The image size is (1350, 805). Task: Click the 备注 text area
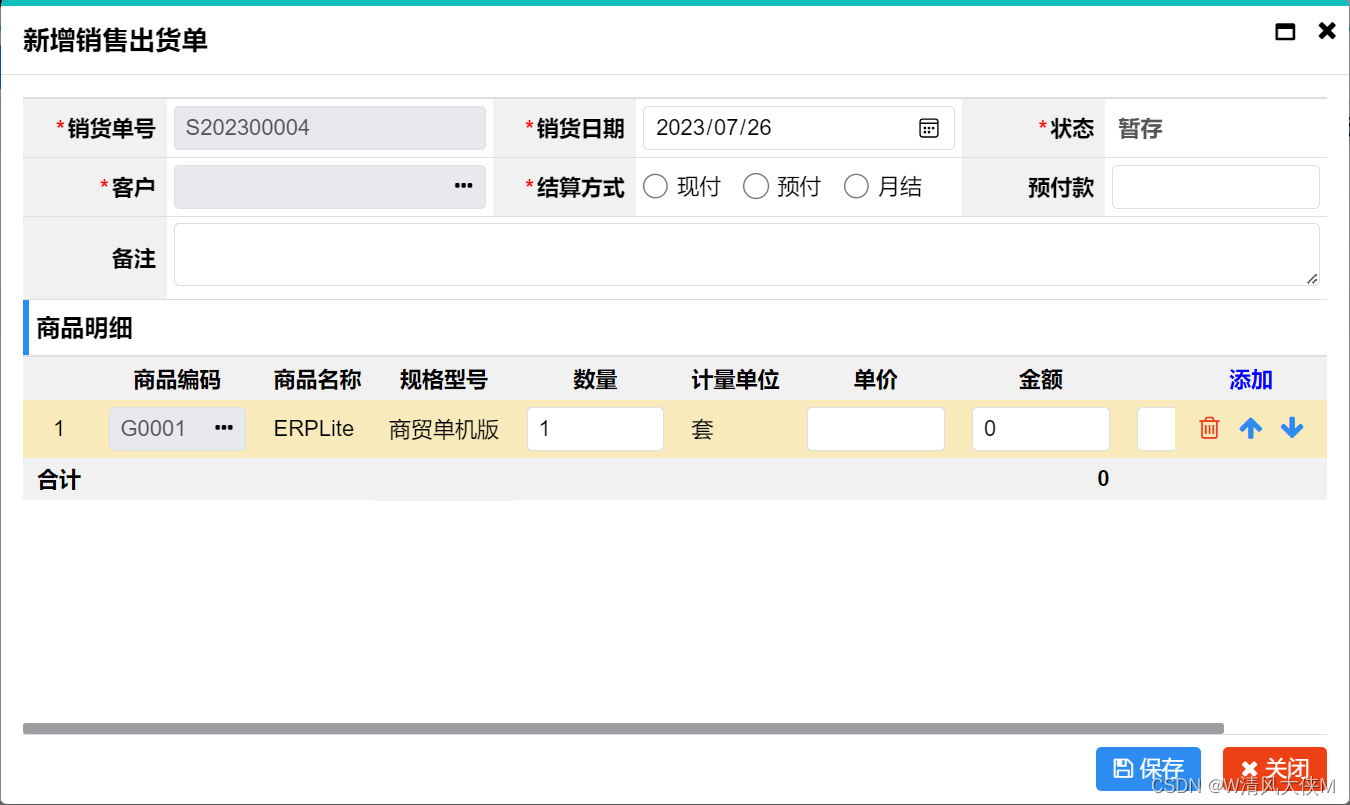pyautogui.click(x=747, y=254)
